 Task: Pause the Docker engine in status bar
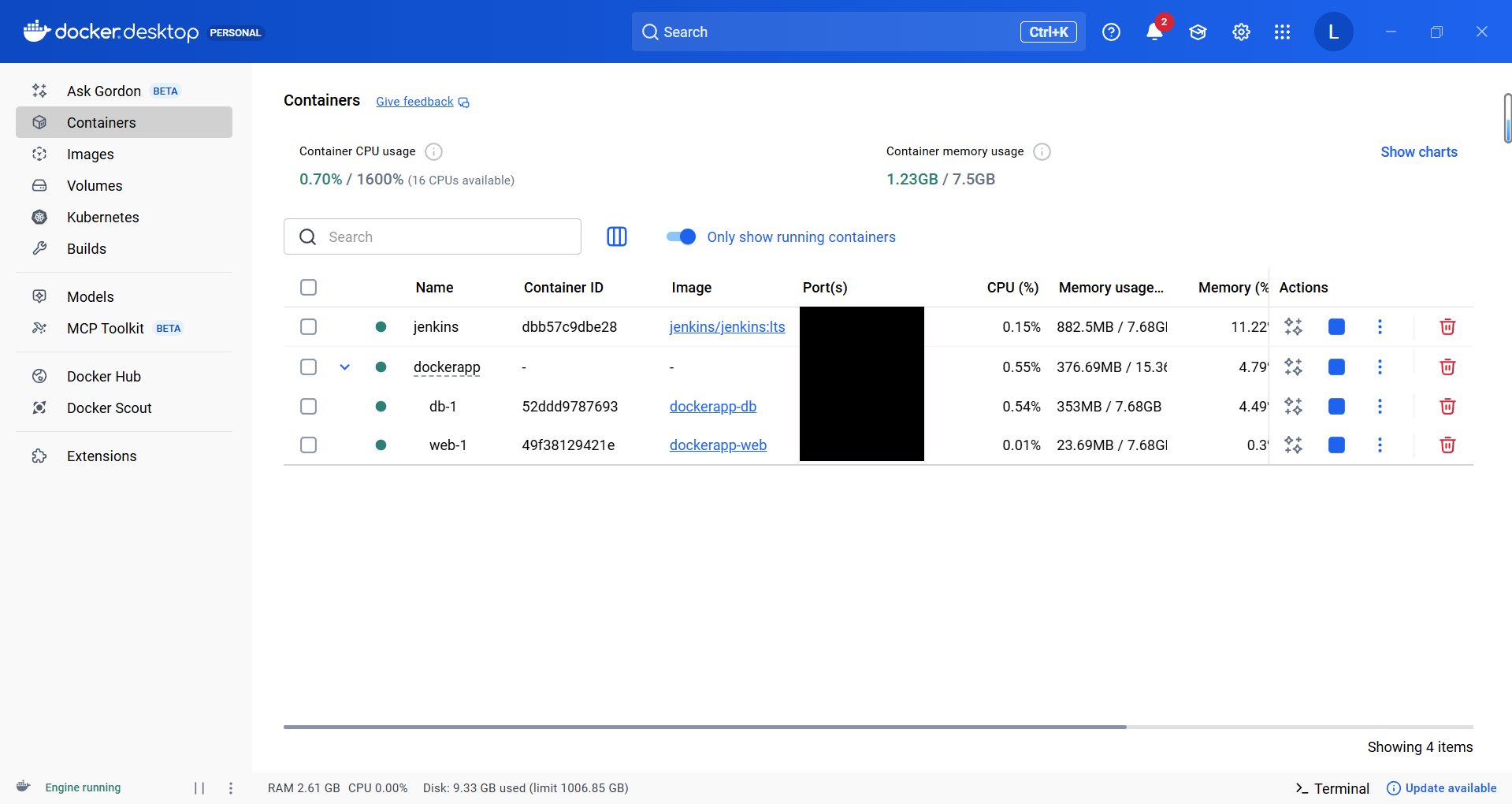point(199,787)
